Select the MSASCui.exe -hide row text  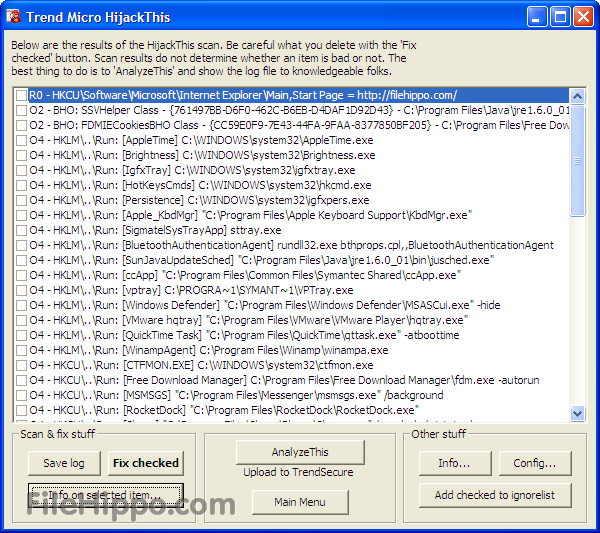[265, 305]
